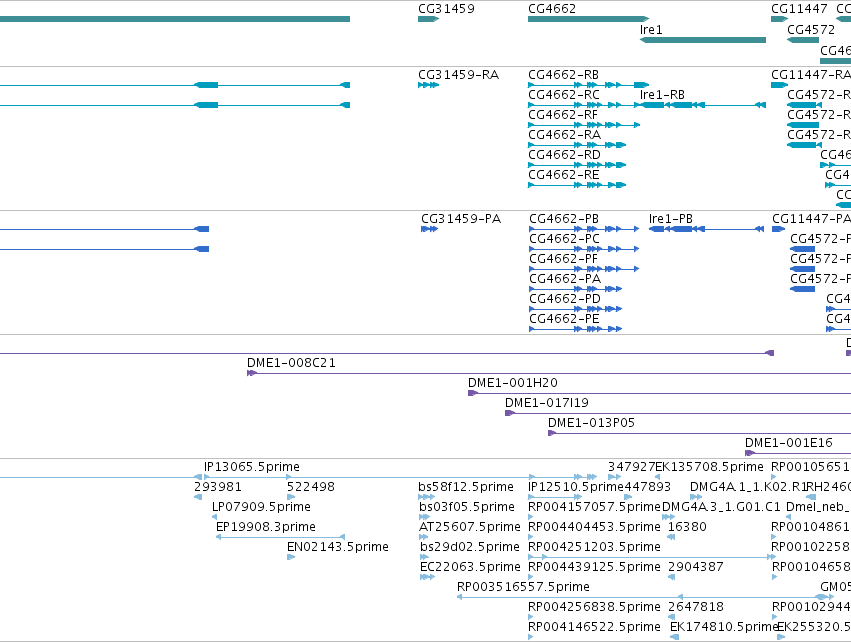Select protein CG4662-PB
Viewport: 851px width, 642px height.
[564, 219]
